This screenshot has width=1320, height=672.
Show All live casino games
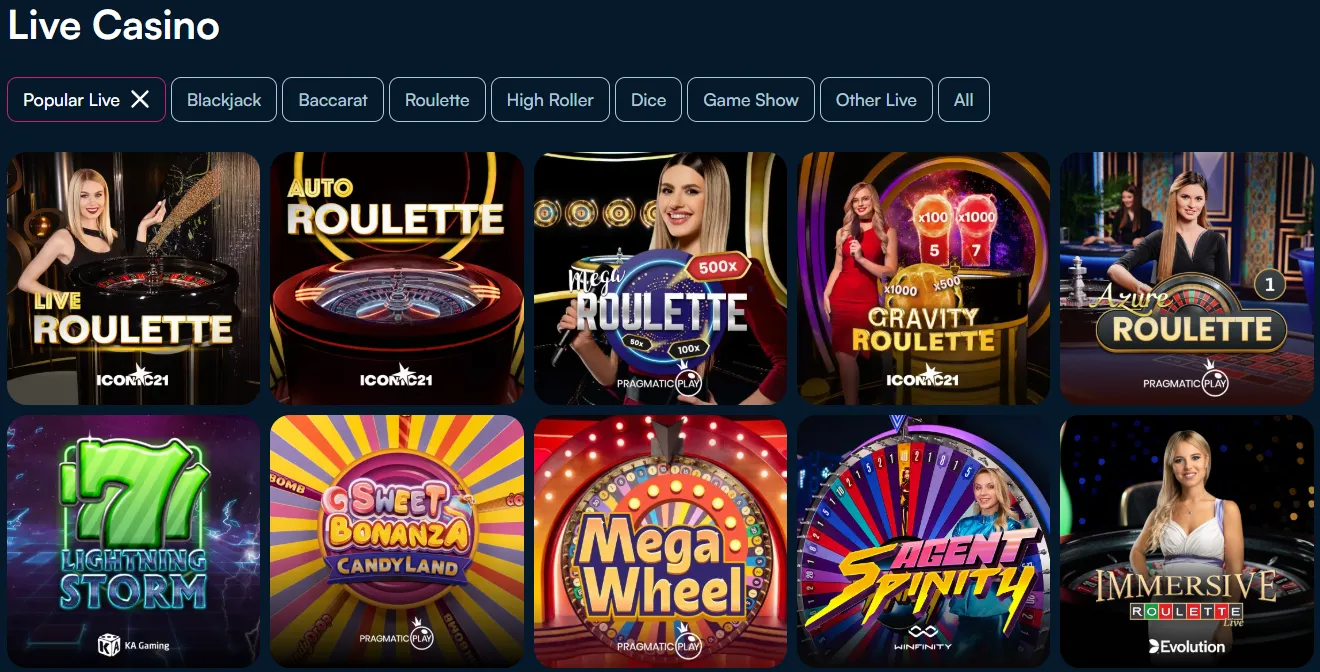964,99
